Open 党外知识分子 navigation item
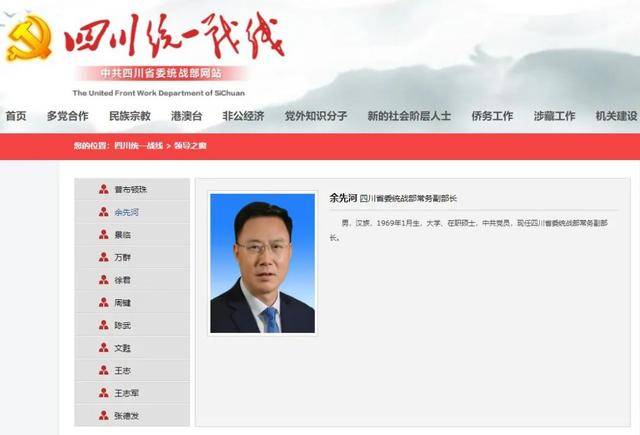 tap(316, 116)
